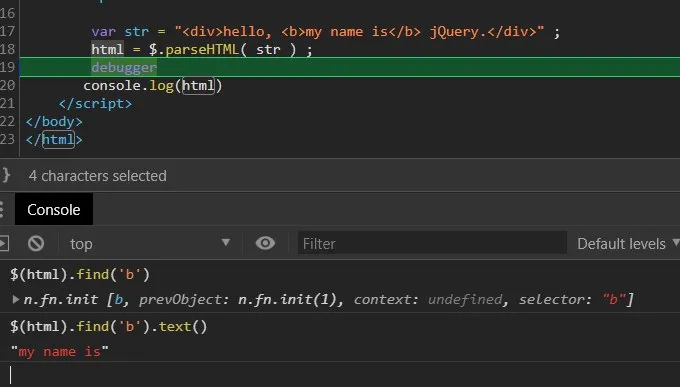
Task: Click line number 19 in gutter
Action: click(x=7, y=67)
